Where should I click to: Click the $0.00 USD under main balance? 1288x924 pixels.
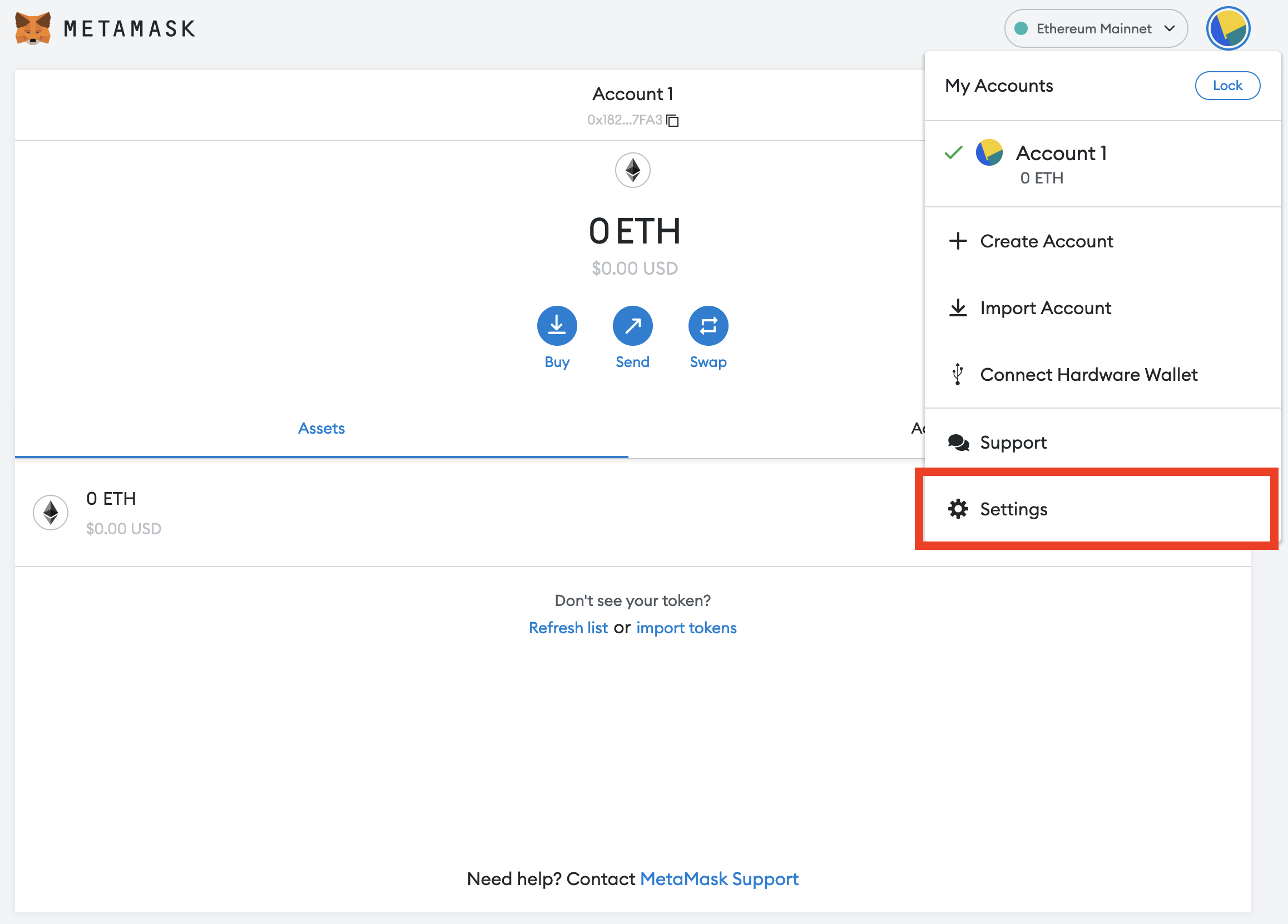pyautogui.click(x=635, y=268)
